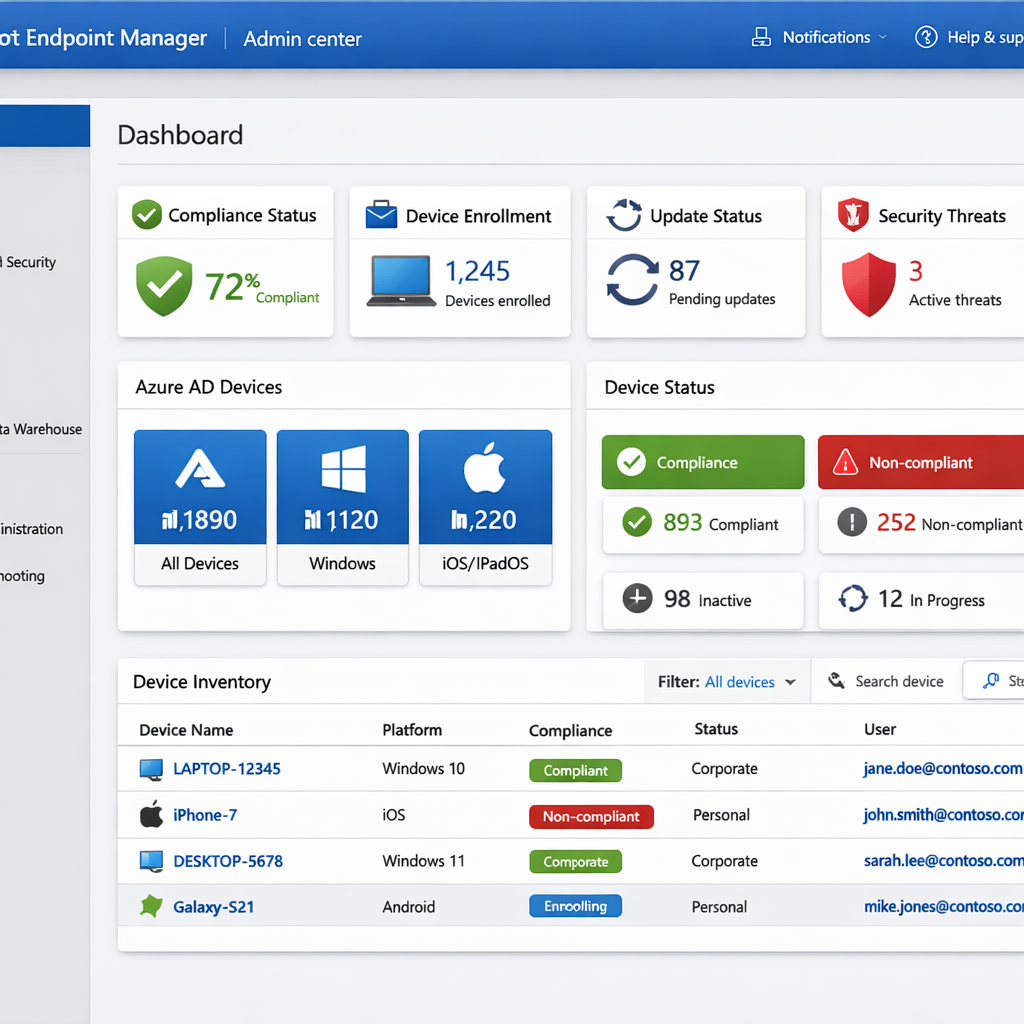Select administration item in left sidebar
1024x1024 pixels.
(31, 529)
